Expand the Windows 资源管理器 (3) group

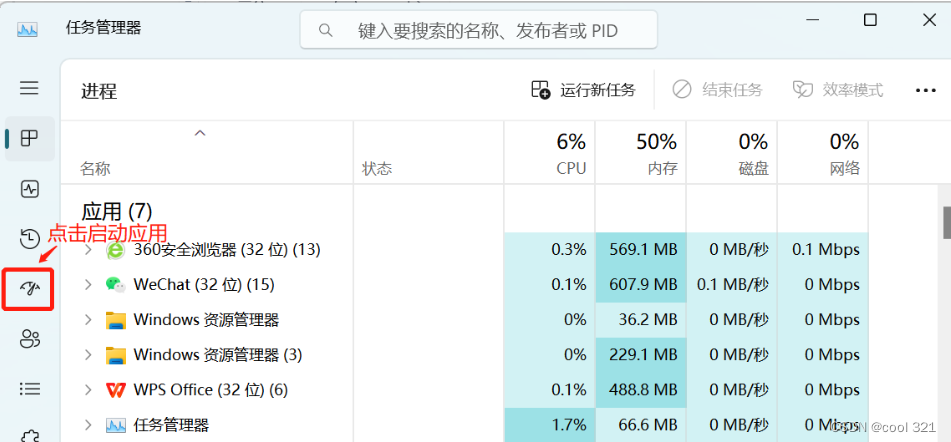click(88, 355)
